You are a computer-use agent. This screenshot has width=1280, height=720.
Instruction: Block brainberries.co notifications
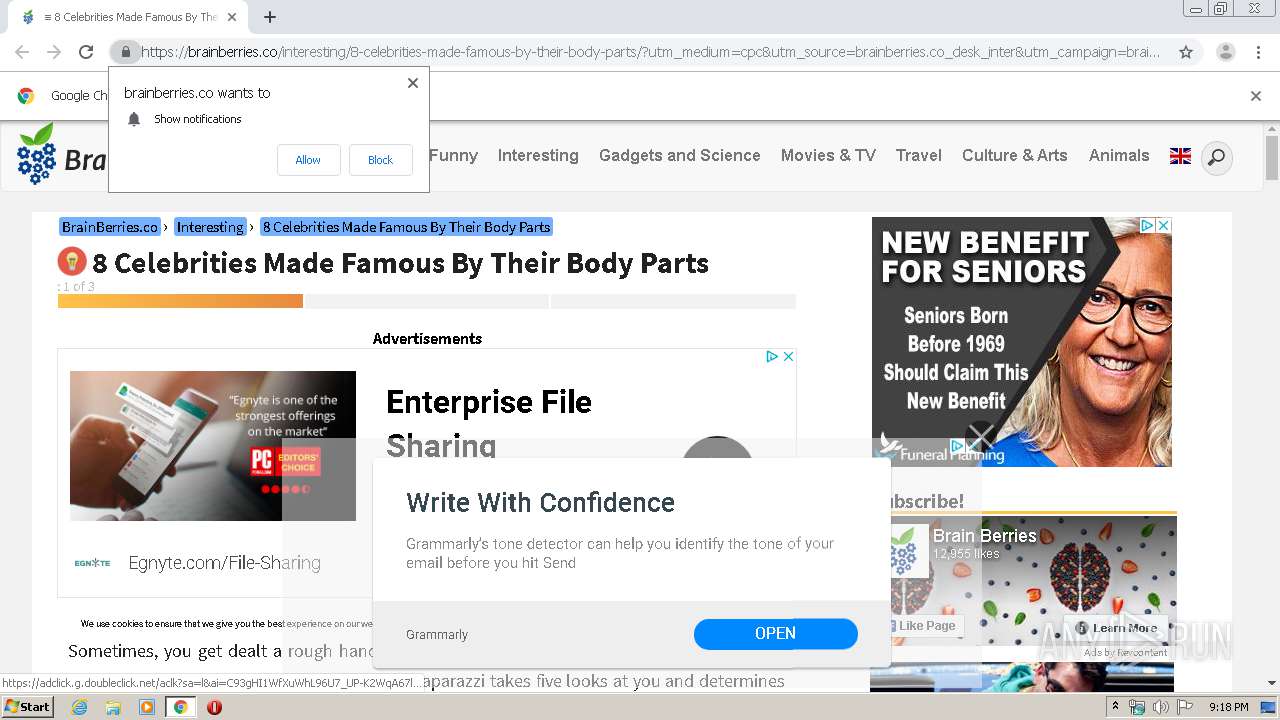[x=380, y=160]
